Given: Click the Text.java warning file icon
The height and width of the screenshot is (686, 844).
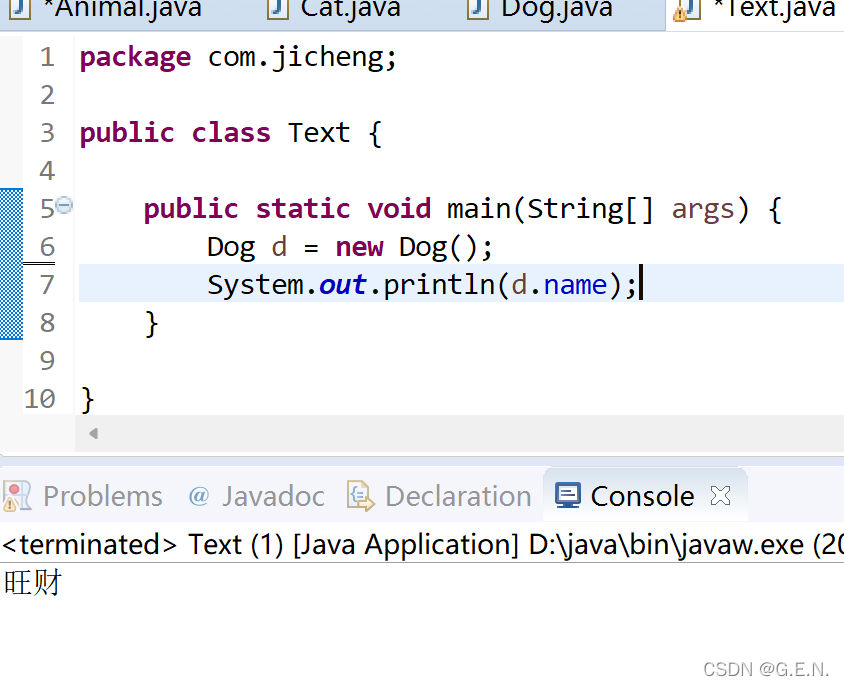Looking at the screenshot, I should [686, 10].
